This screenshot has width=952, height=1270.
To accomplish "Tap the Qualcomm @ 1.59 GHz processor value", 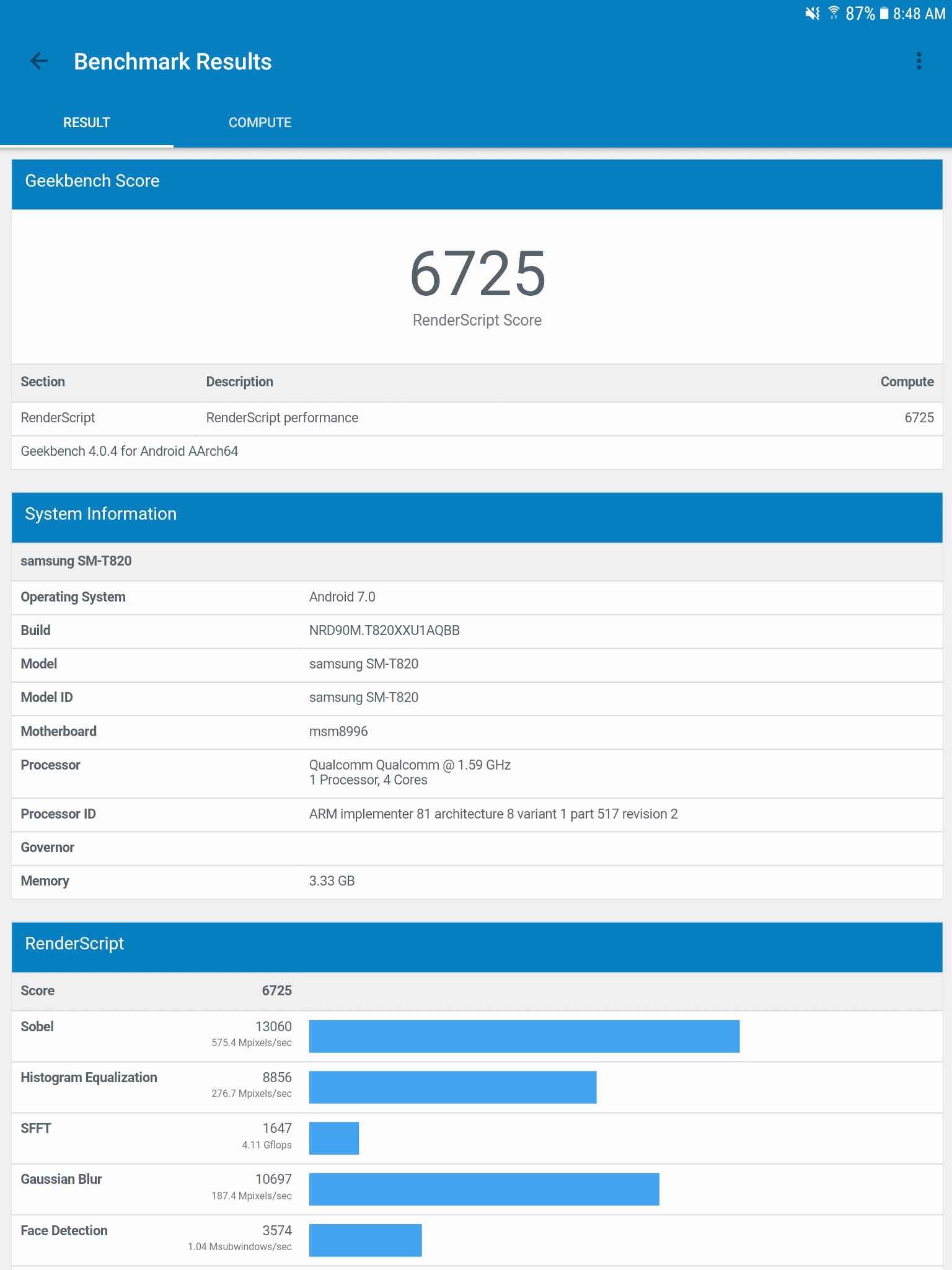I will [x=410, y=773].
